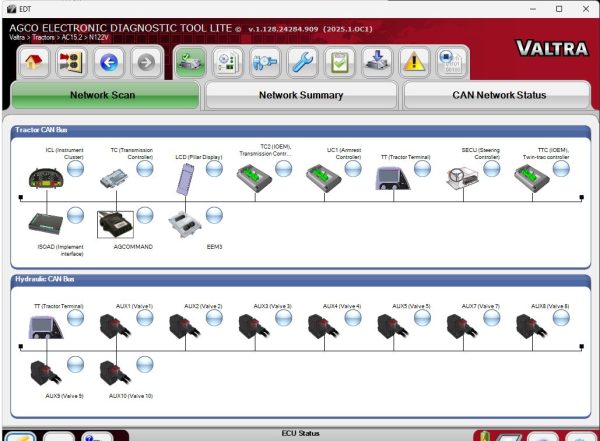Click the TC Transmission Controller status bubble
The width and height of the screenshot is (600, 441).
pyautogui.click(x=145, y=168)
